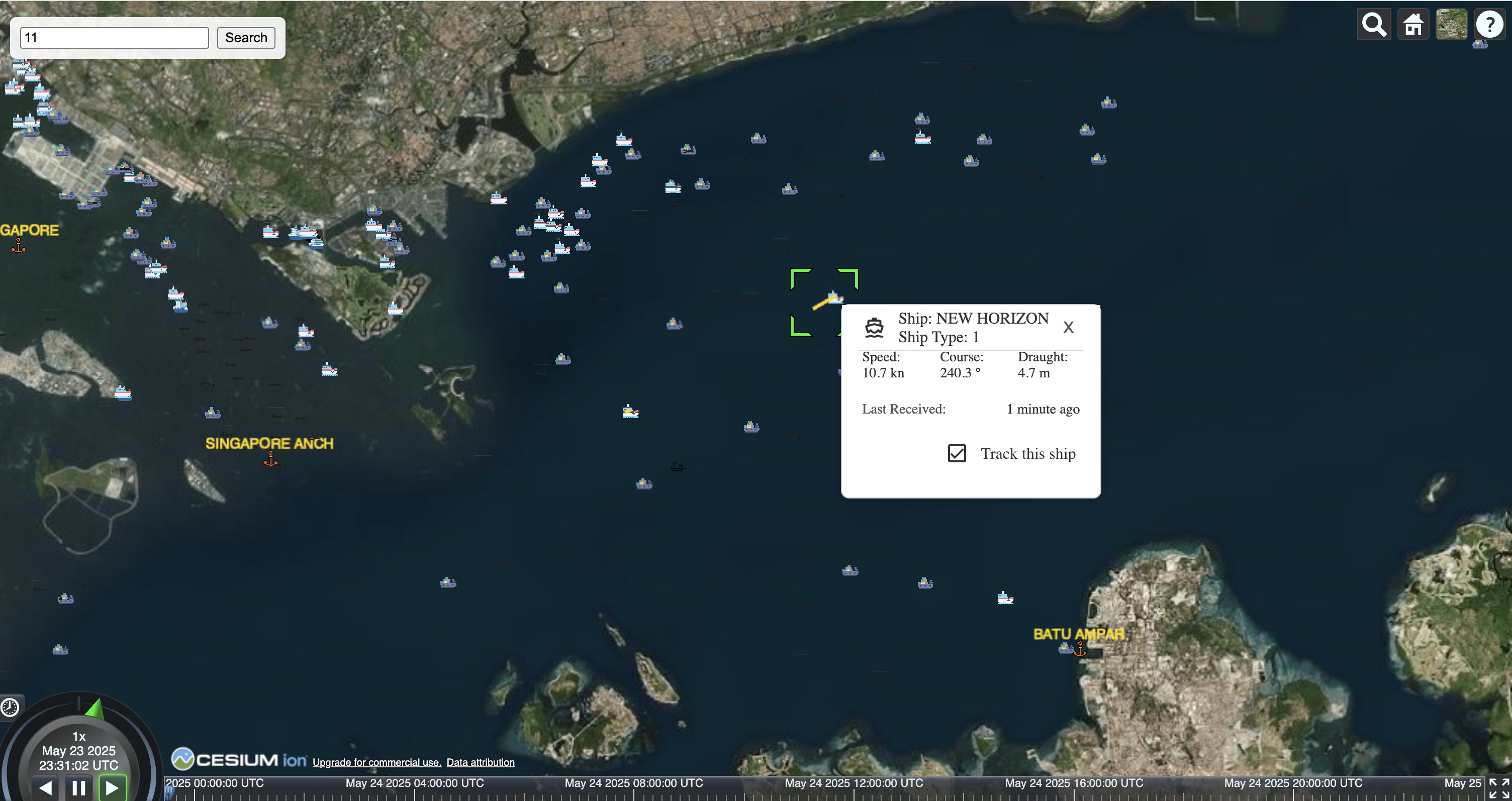Open the Cesium ion logo link
This screenshot has width=1512, height=801.
(x=239, y=759)
